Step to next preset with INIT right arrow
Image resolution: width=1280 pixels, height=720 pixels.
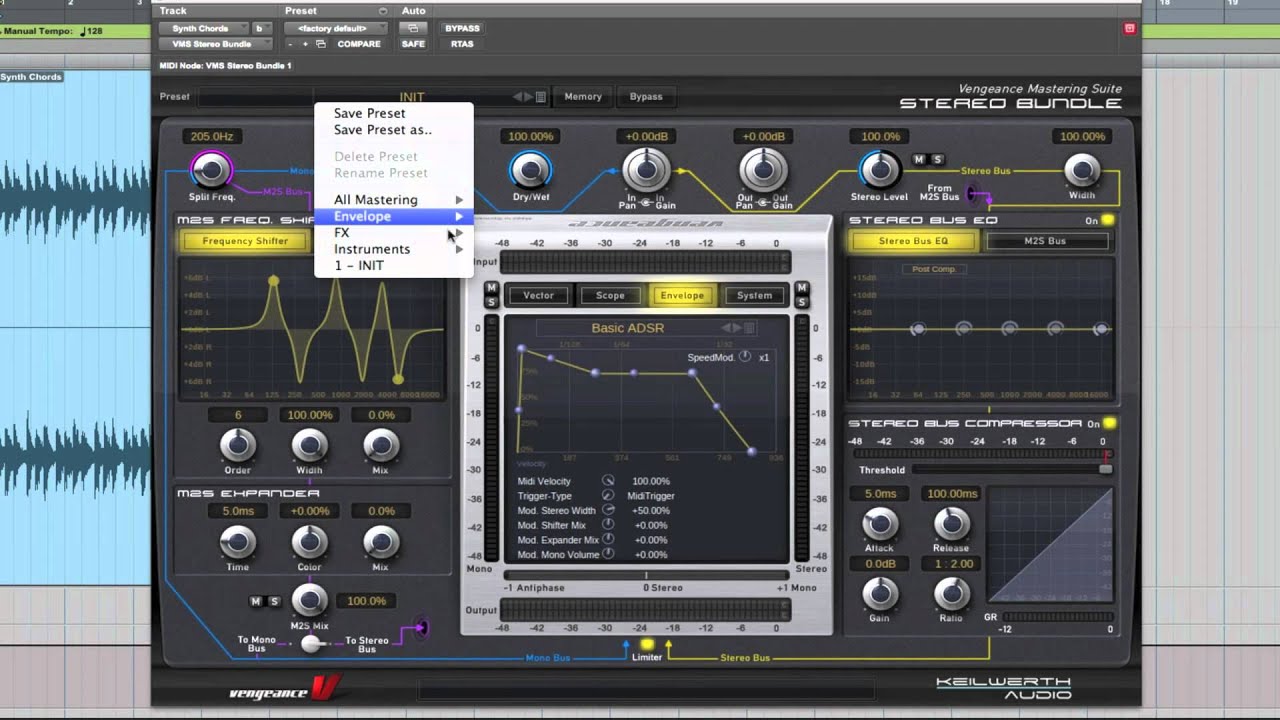coord(529,97)
